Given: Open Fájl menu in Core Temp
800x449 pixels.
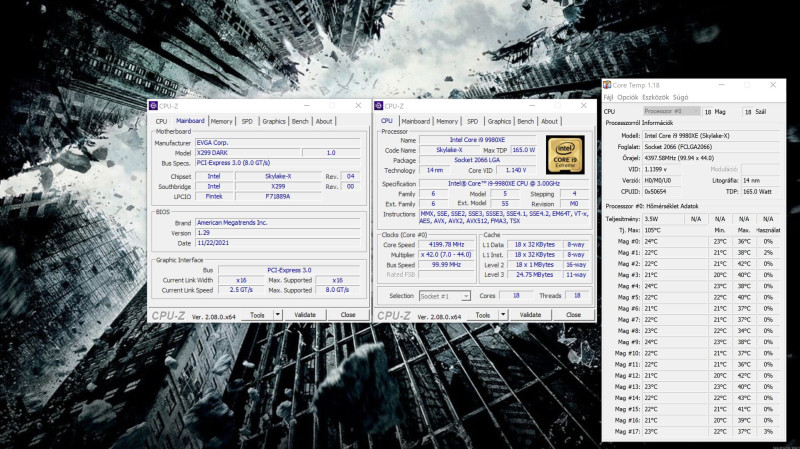Looking at the screenshot, I should [x=608, y=97].
